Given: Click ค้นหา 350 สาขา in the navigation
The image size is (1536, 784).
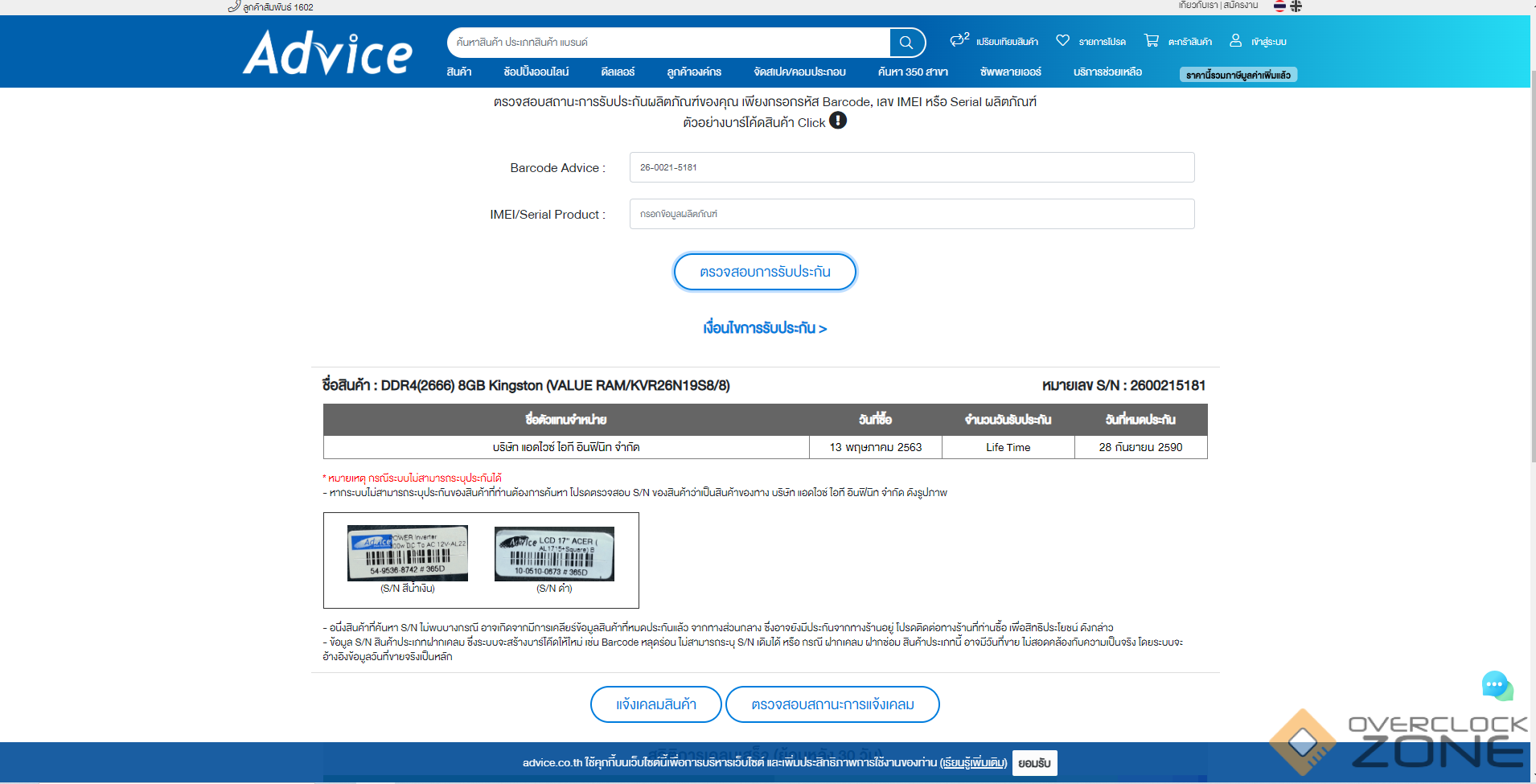Looking at the screenshot, I should tap(913, 72).
